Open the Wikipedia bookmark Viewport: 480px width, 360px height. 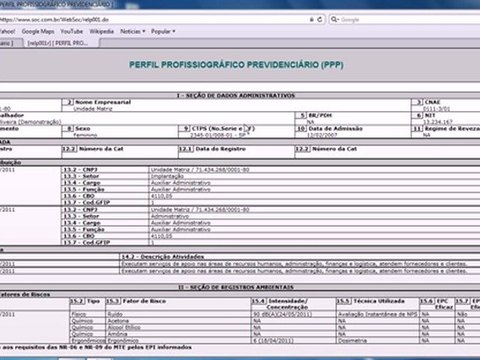(101, 31)
